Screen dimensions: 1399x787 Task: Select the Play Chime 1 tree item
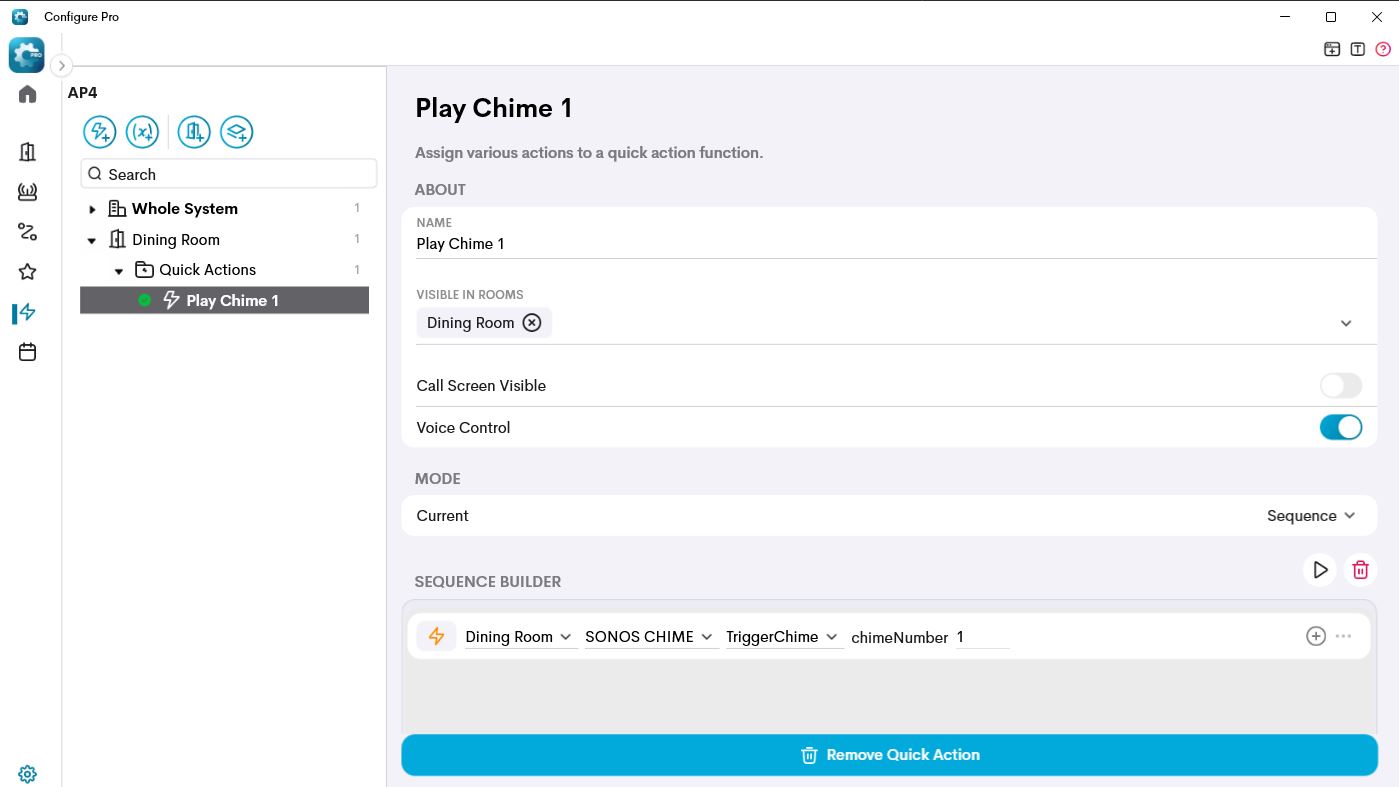tap(225, 300)
